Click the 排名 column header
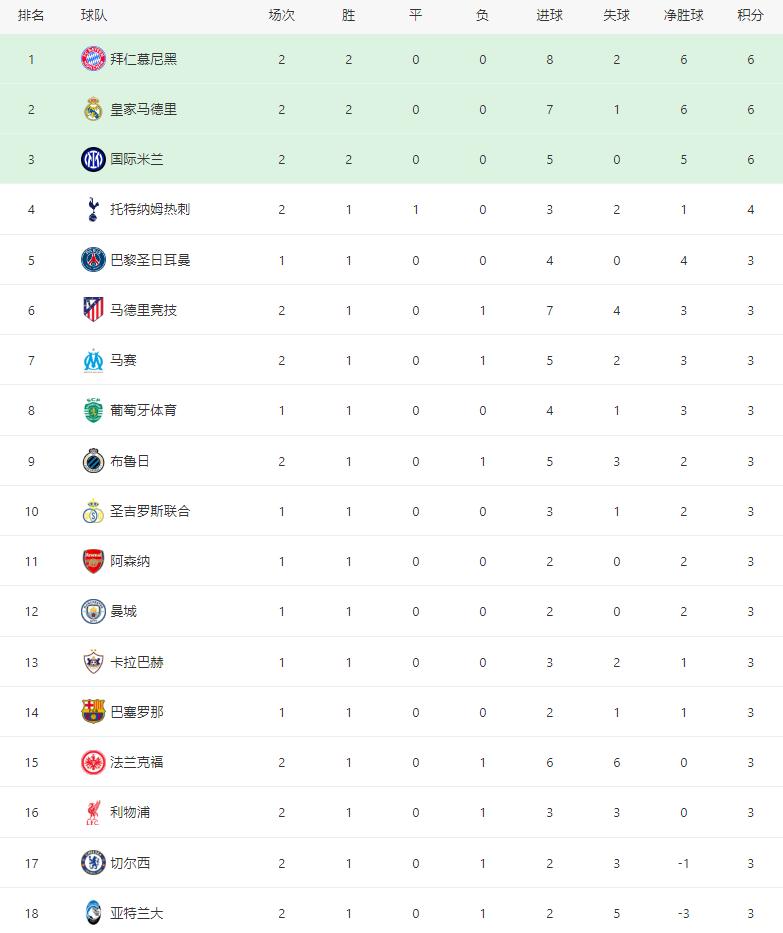 31,16
